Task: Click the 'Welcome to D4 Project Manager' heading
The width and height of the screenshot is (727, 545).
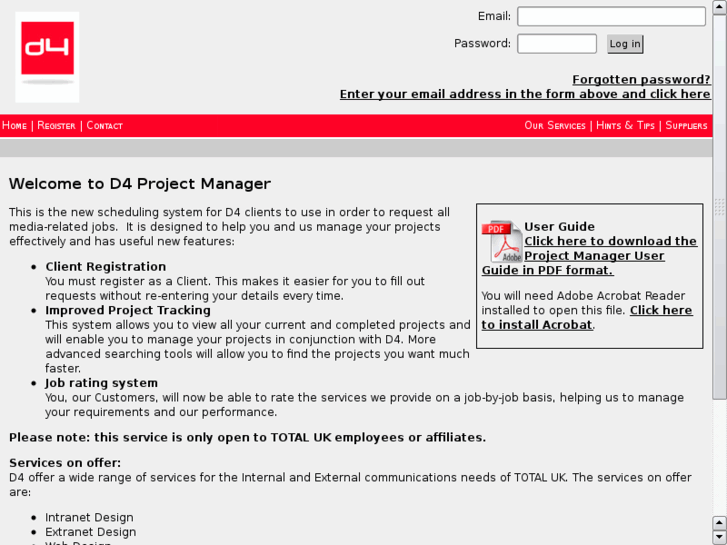Action: (x=140, y=184)
